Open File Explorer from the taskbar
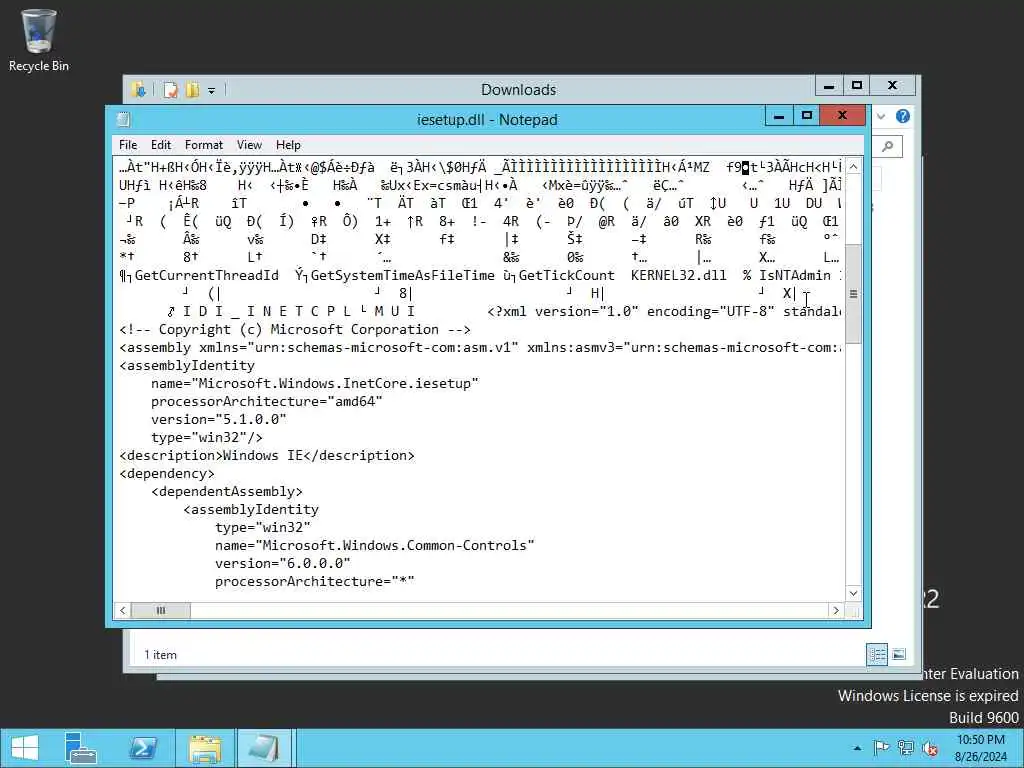The width and height of the screenshot is (1024, 768). coord(204,748)
